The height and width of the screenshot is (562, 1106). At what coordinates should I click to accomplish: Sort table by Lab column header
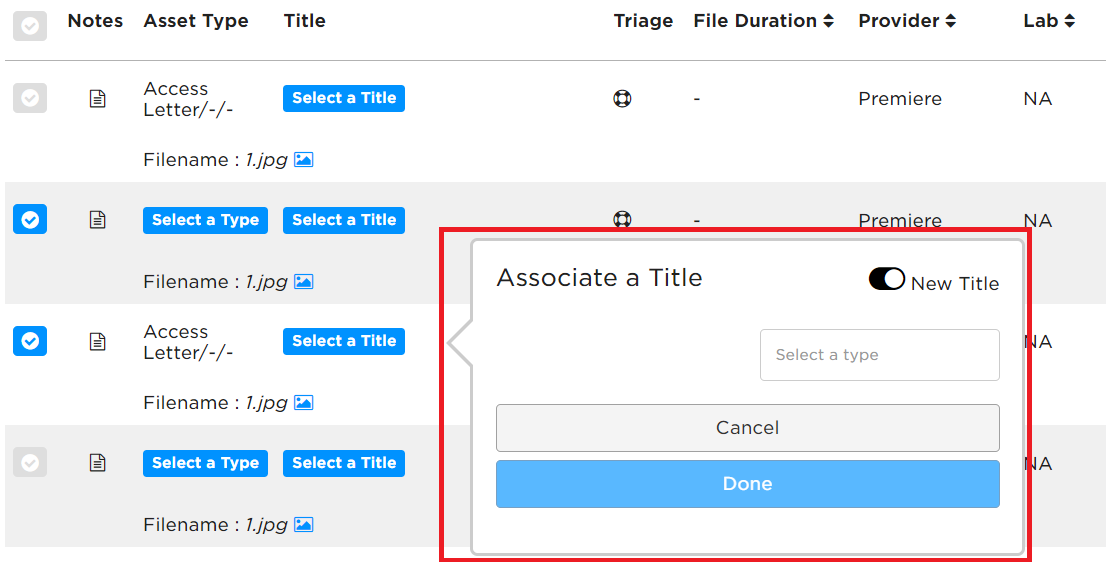tap(1049, 21)
